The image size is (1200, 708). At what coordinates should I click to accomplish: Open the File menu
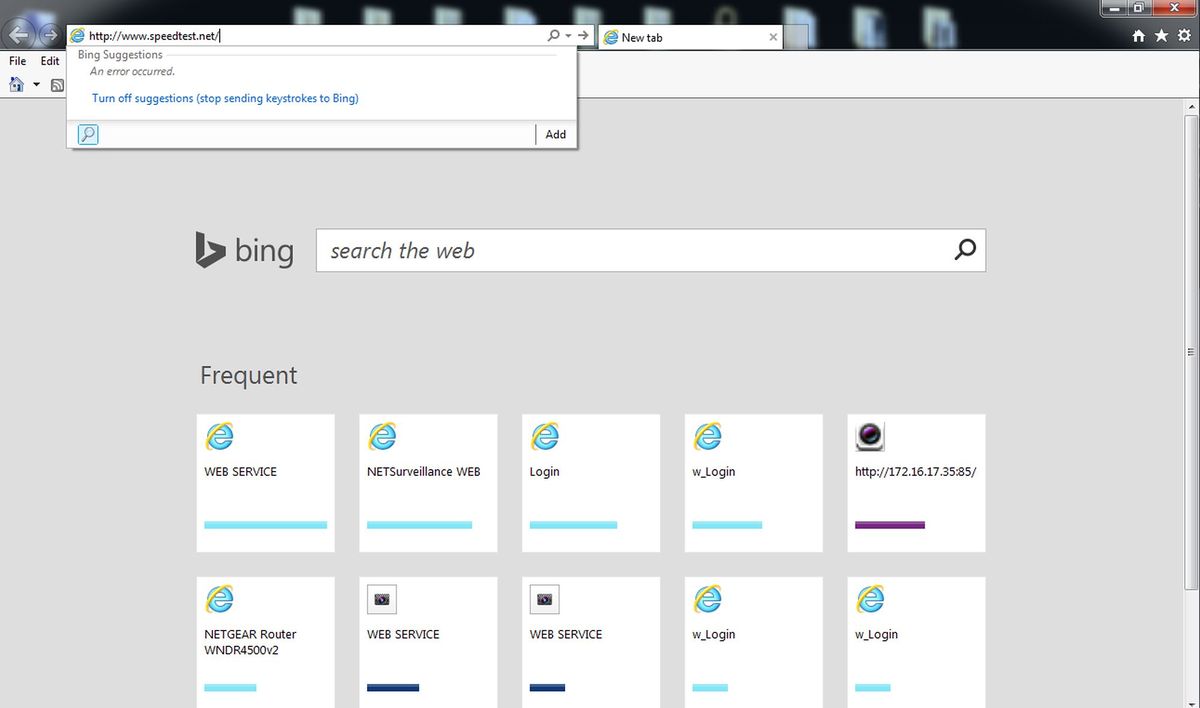[18, 61]
